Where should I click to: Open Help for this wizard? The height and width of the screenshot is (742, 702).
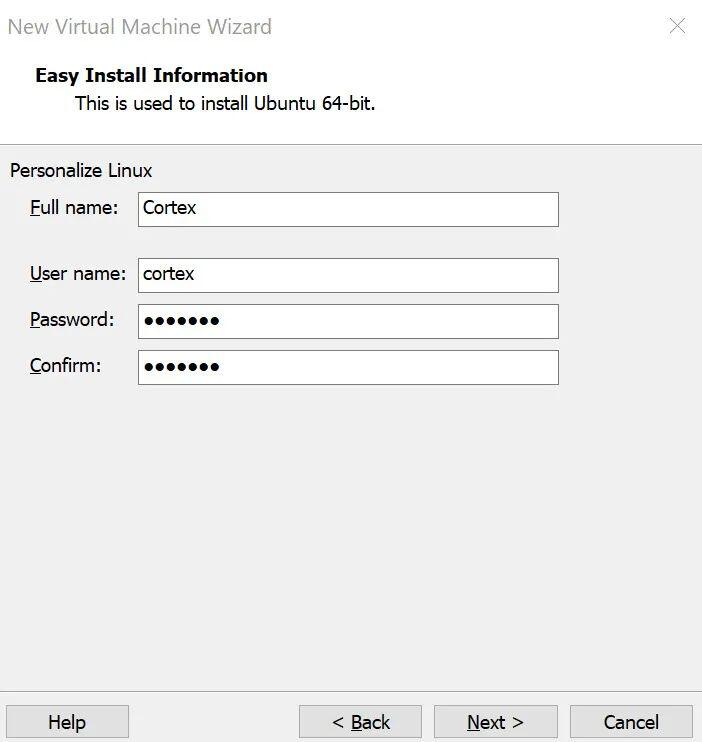coord(67,722)
